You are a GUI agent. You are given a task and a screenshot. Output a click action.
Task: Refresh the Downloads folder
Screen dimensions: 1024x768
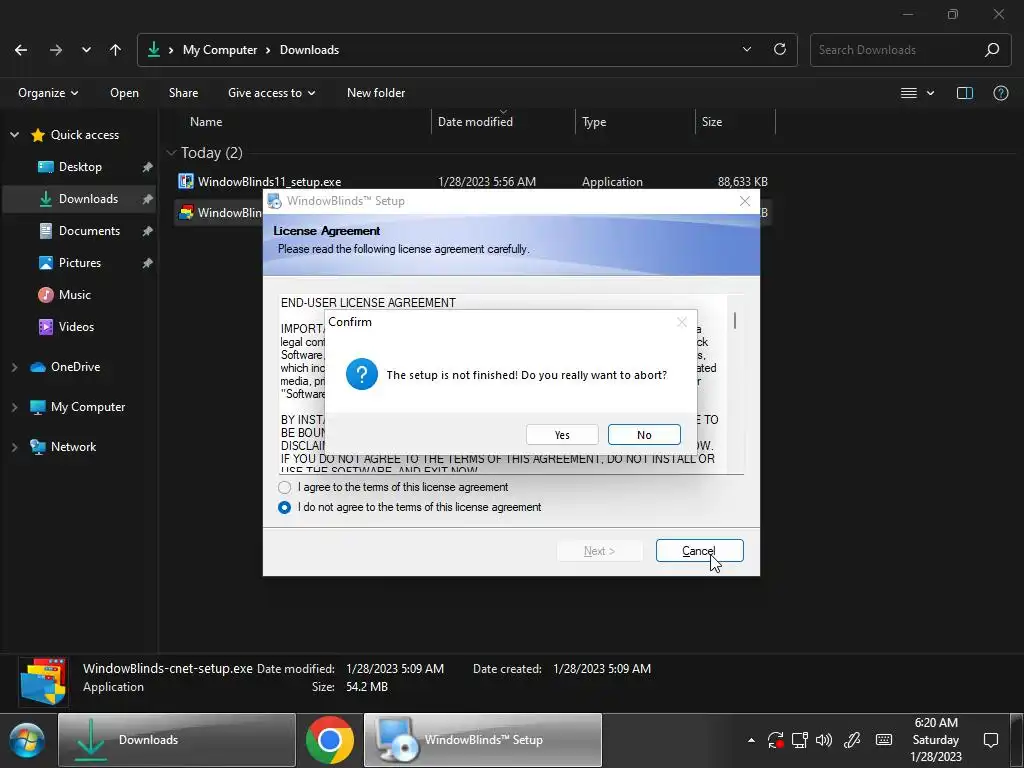[x=780, y=50]
